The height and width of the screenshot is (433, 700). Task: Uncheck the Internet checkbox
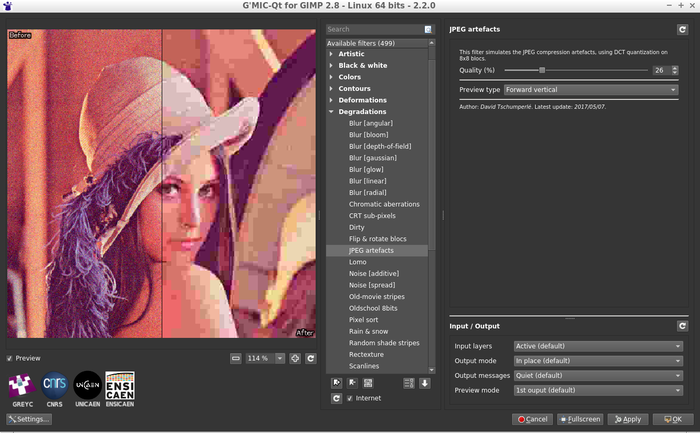click(349, 398)
